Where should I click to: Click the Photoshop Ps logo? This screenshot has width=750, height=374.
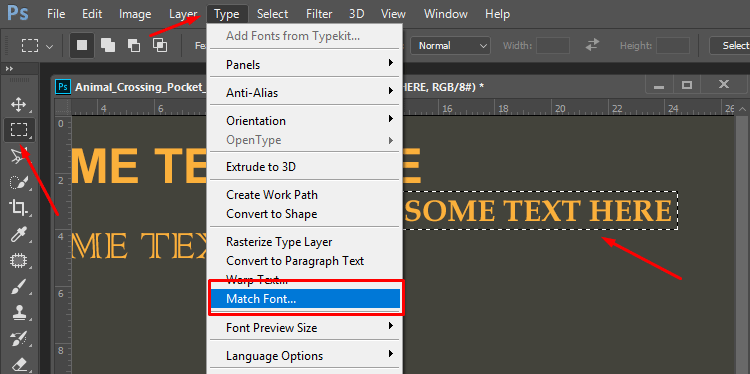pos(18,13)
